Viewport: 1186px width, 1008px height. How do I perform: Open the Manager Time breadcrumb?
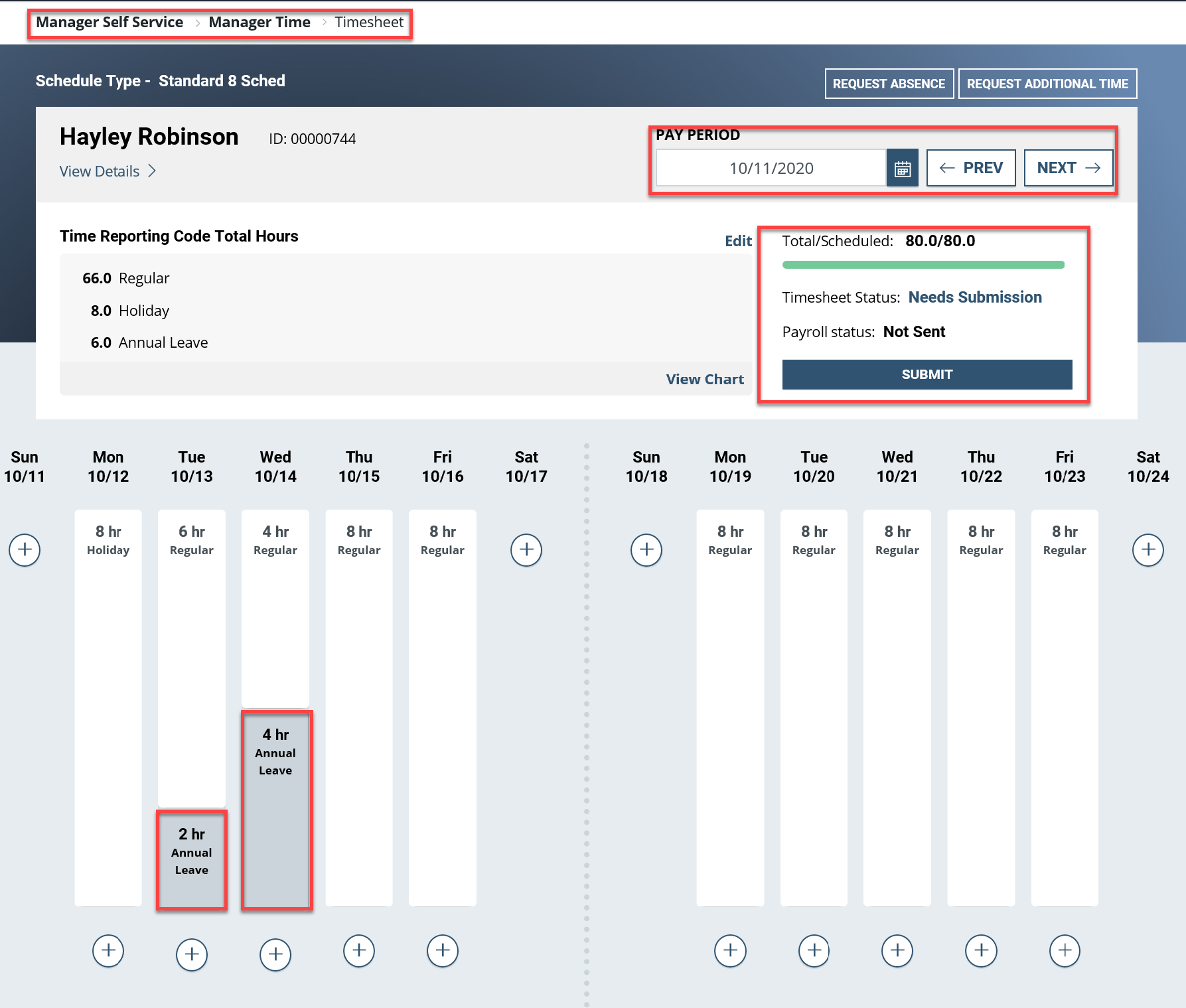(259, 22)
